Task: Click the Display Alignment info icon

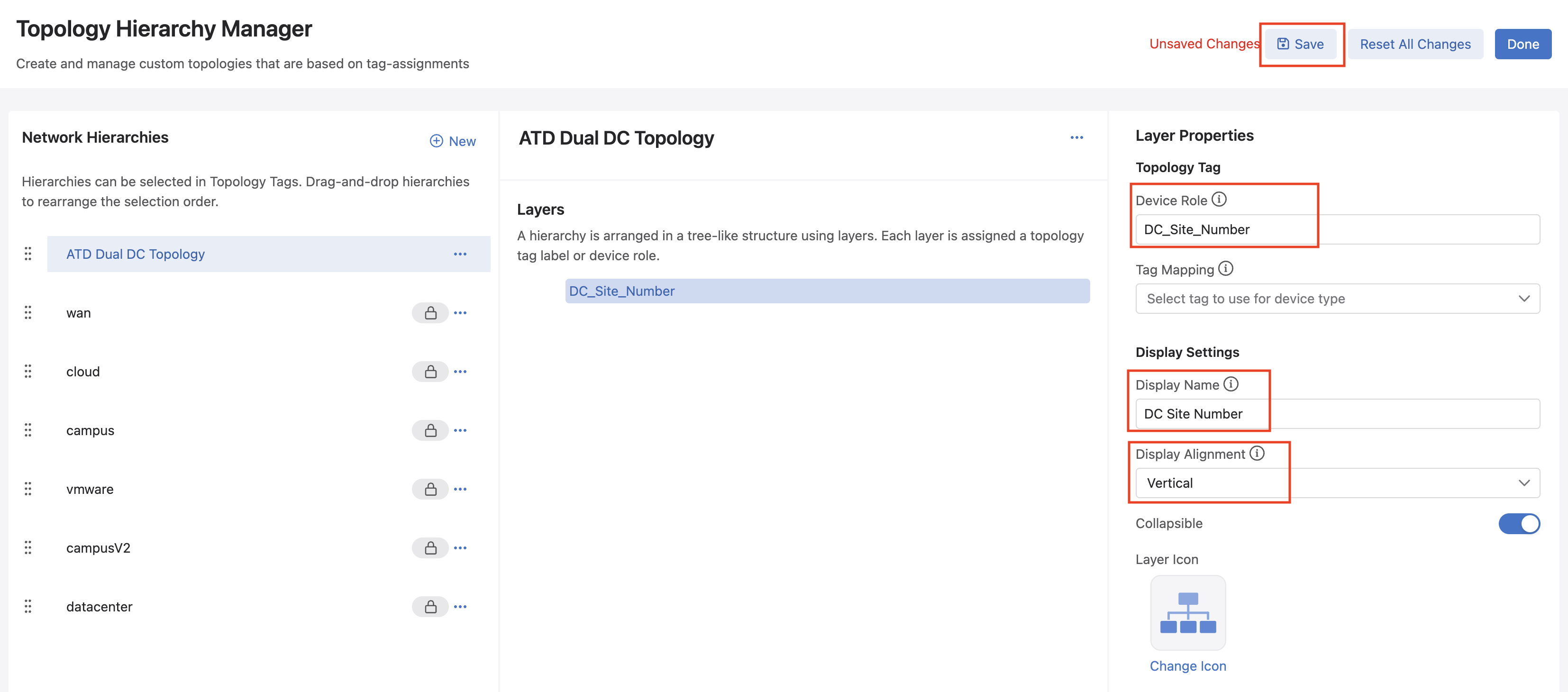Action: pyautogui.click(x=1257, y=454)
